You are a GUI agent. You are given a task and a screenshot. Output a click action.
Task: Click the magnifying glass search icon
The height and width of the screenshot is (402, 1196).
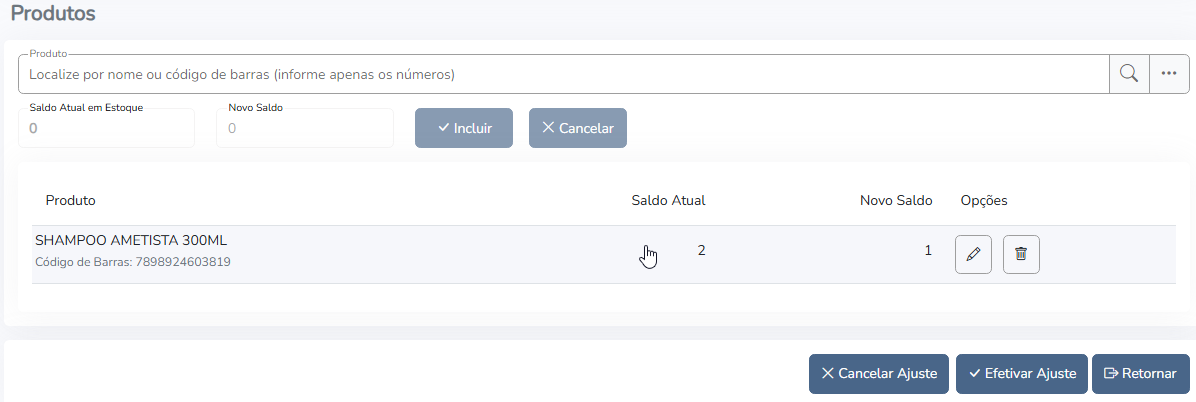coord(1129,74)
